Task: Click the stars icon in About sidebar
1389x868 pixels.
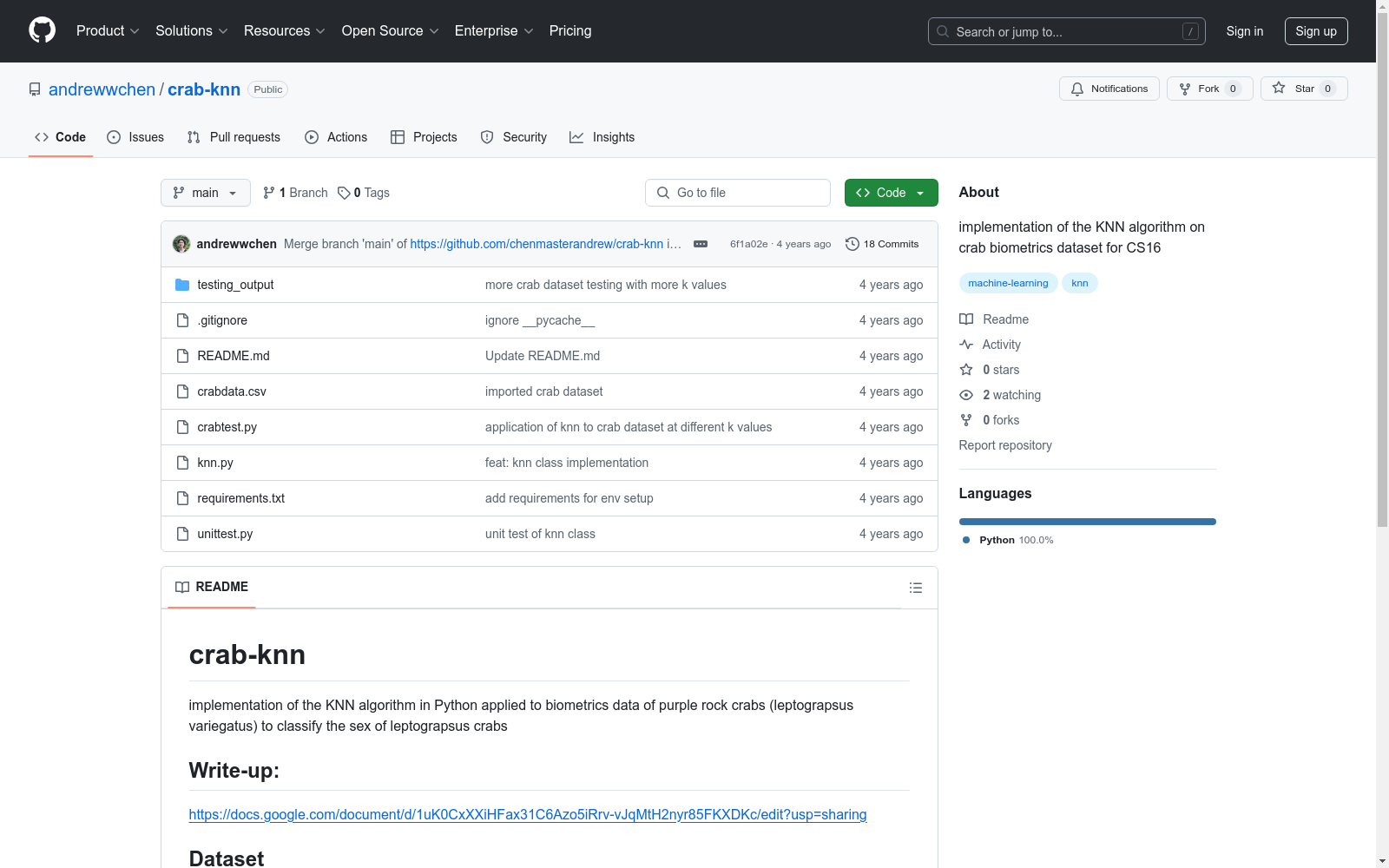Action: [966, 370]
